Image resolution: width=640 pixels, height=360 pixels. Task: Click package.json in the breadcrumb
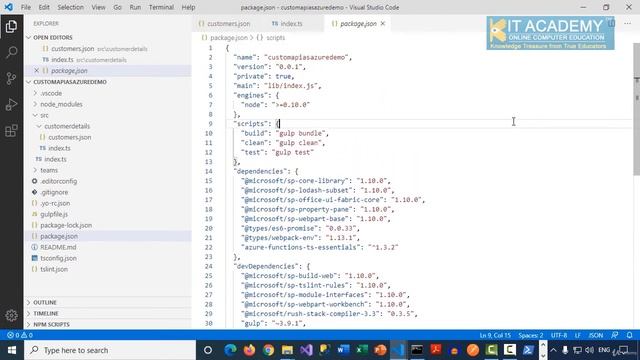point(229,38)
